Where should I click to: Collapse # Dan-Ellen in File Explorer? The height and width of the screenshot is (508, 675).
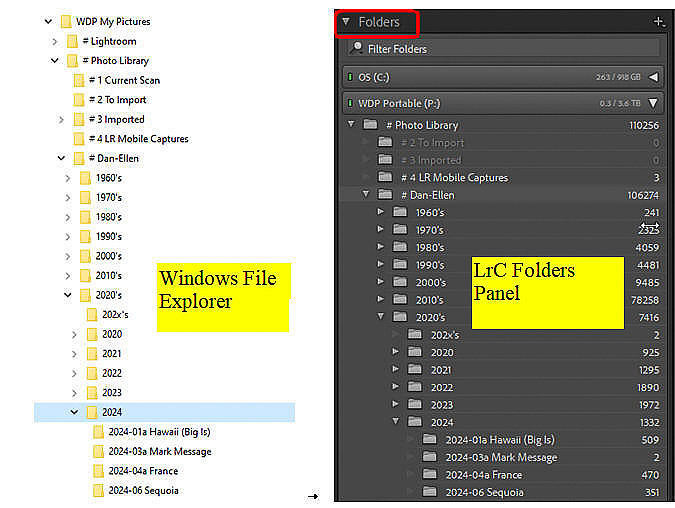coord(61,158)
